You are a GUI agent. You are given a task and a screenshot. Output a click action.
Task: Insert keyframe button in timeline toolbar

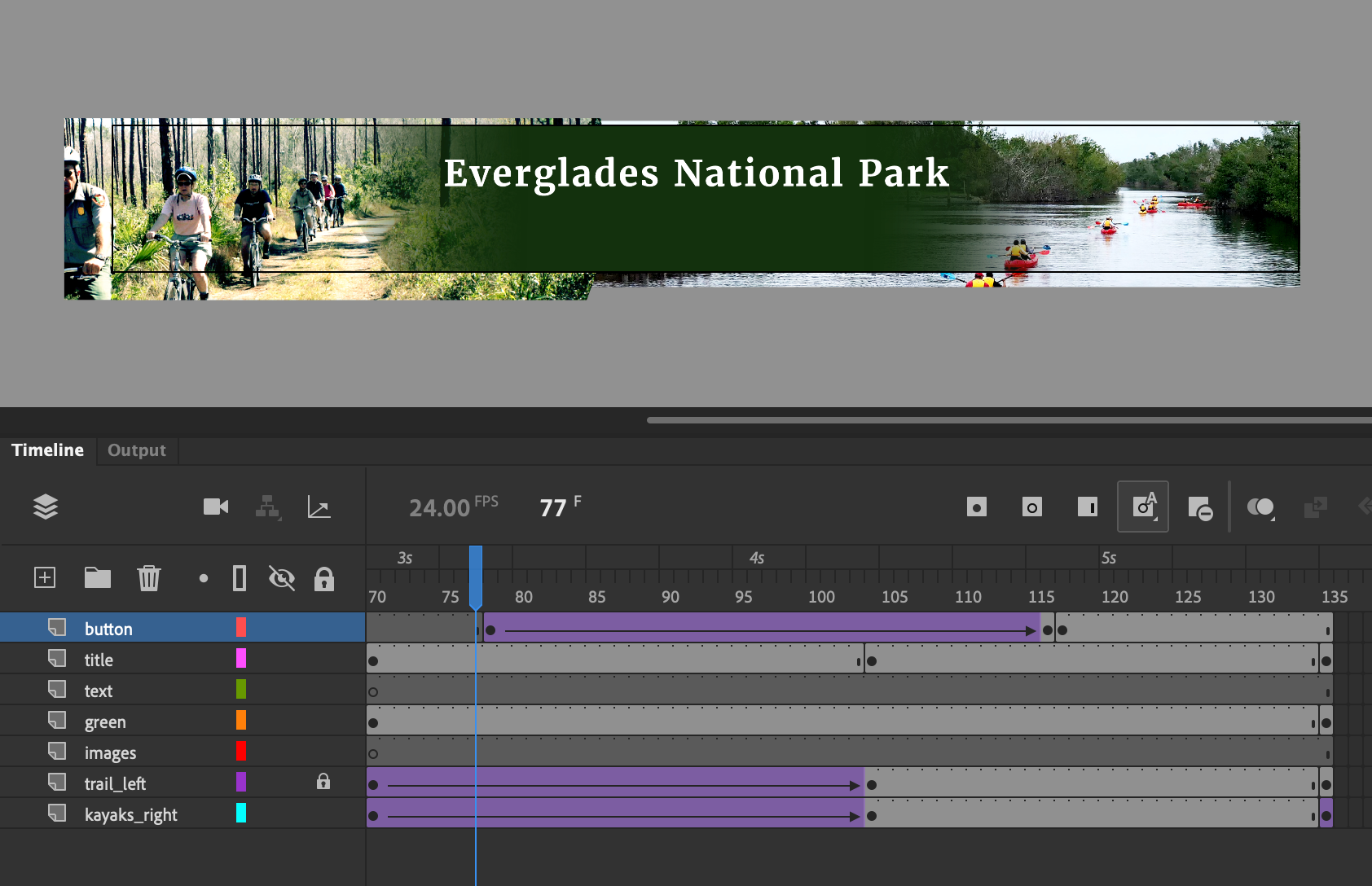pos(976,507)
